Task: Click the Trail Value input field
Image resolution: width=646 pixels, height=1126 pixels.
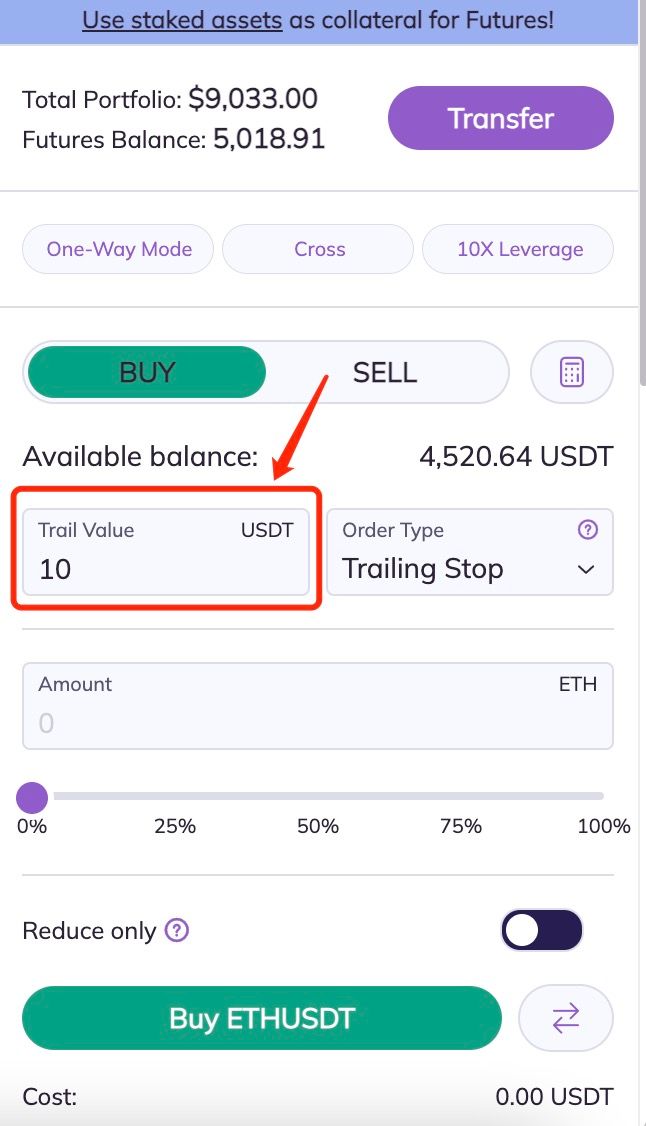Action: point(166,552)
